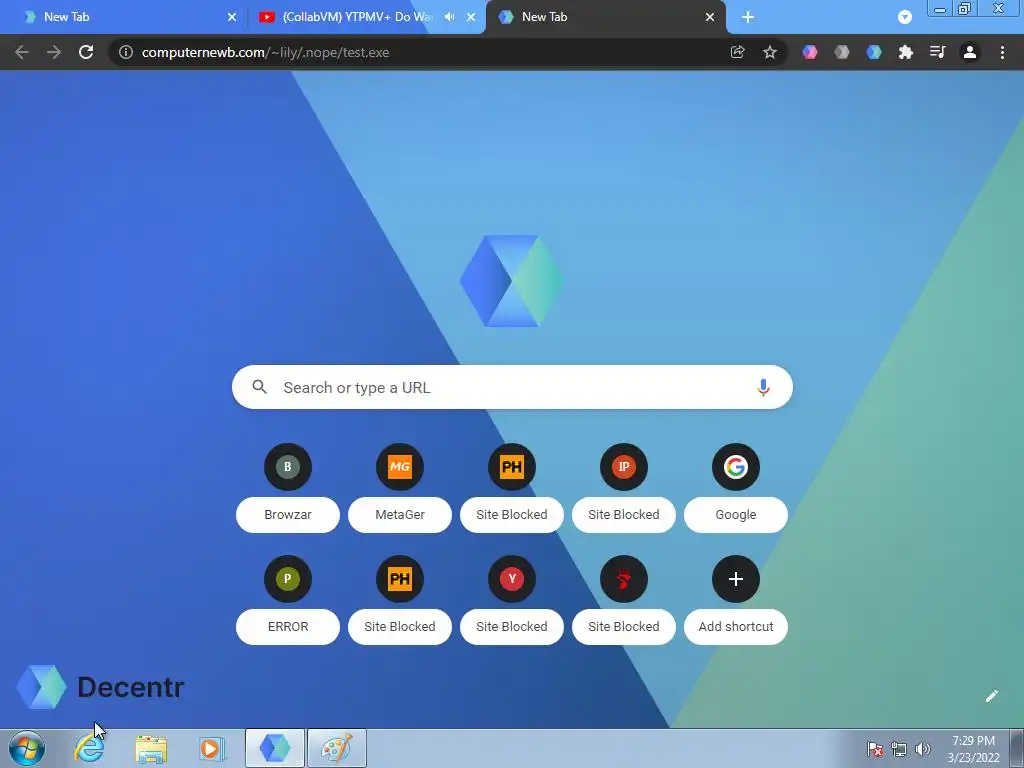Click the Add shortcut plus icon
The height and width of the screenshot is (768, 1024).
735,579
